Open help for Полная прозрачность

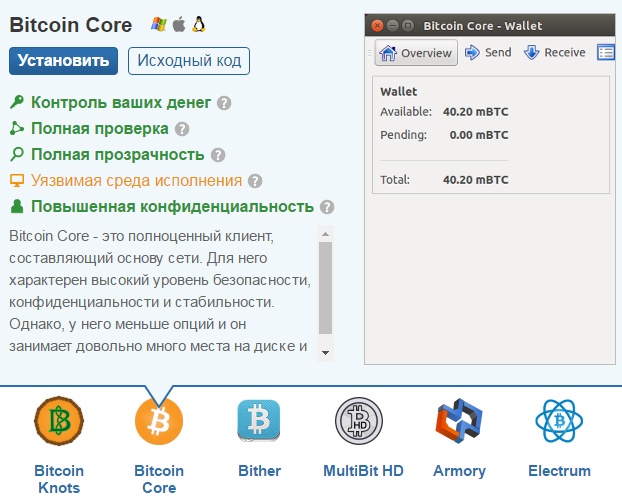coord(218,155)
